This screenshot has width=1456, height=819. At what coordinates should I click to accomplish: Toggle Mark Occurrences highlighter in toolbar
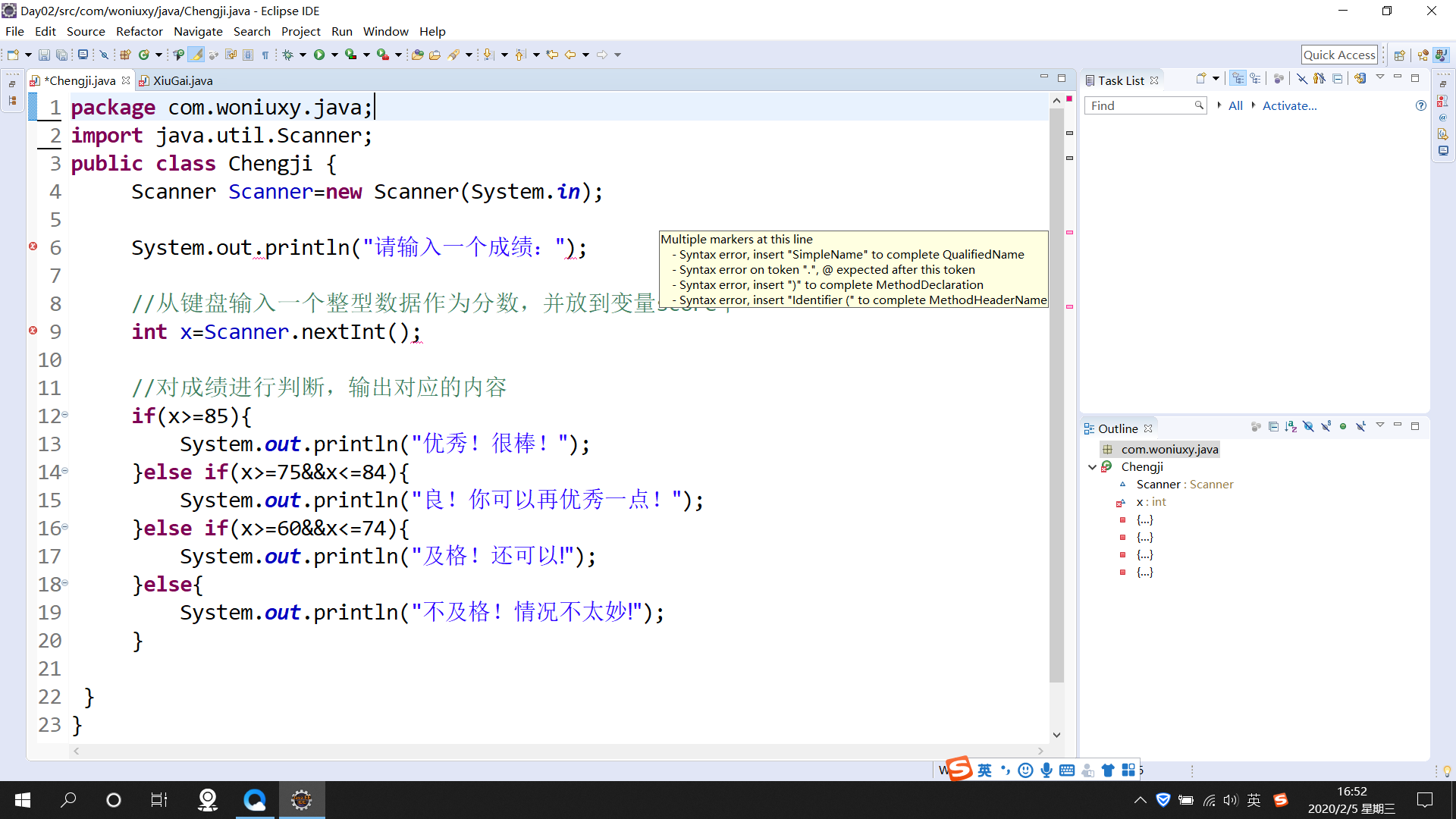(196, 55)
